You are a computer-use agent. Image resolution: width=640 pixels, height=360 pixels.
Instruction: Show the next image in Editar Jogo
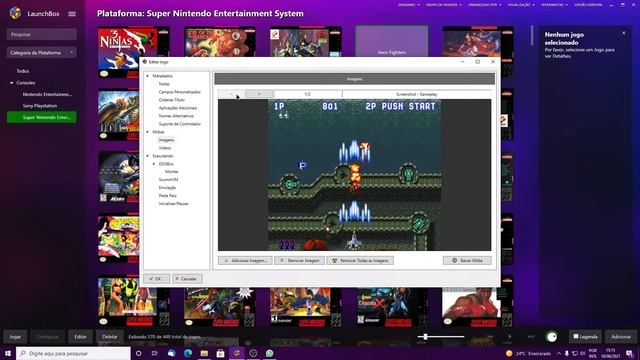tap(259, 94)
